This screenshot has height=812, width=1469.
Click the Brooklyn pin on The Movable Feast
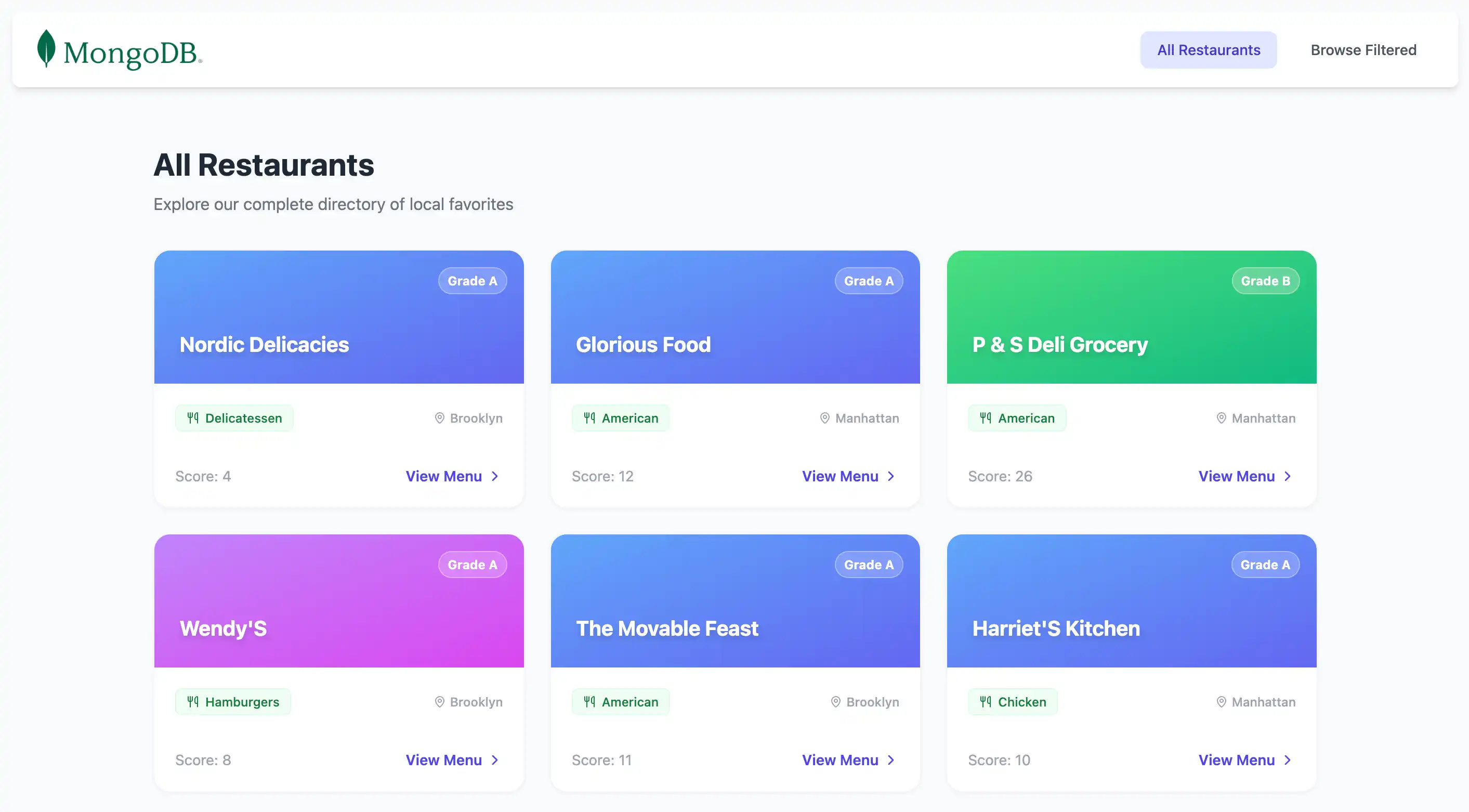[835, 701]
